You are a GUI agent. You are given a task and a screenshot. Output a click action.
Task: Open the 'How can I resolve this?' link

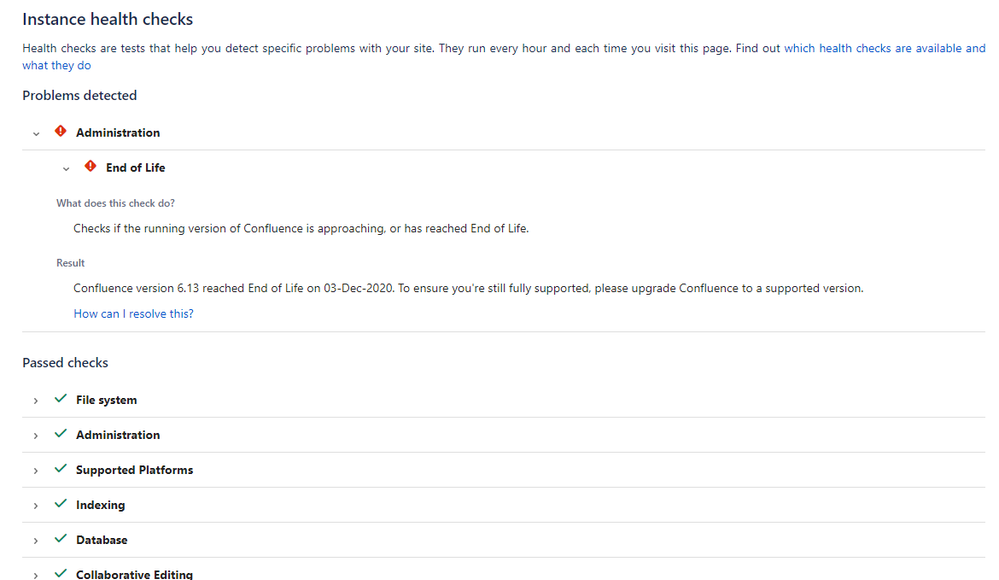[134, 314]
